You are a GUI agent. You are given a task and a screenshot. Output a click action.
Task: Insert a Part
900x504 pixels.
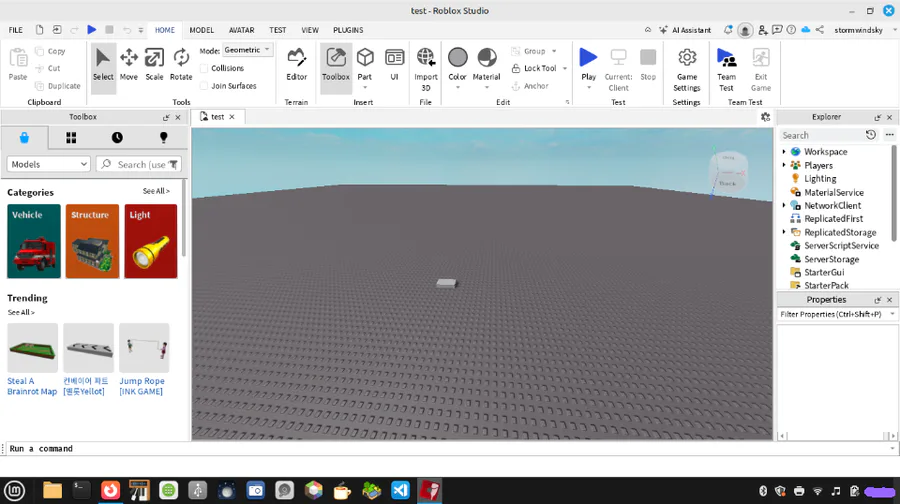[365, 62]
